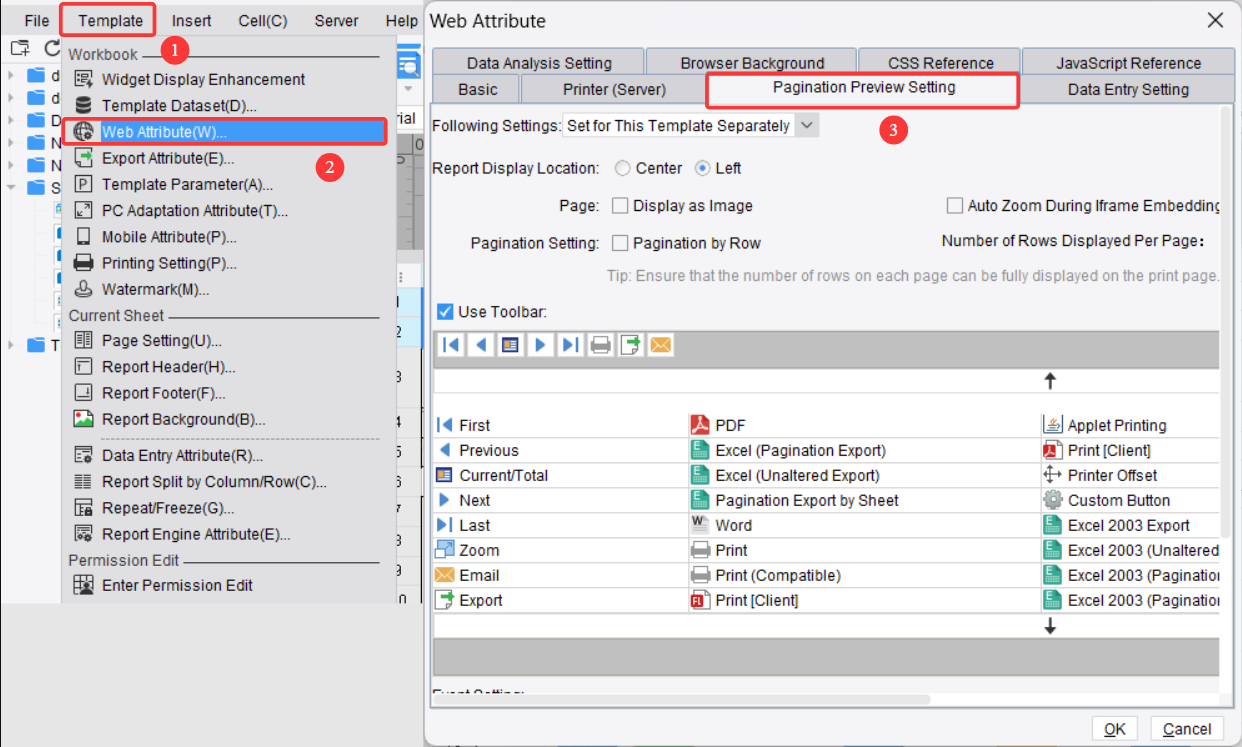Viewport: 1242px width, 747px height.
Task: Enable Pagination by Row checkbox
Action: (x=620, y=243)
